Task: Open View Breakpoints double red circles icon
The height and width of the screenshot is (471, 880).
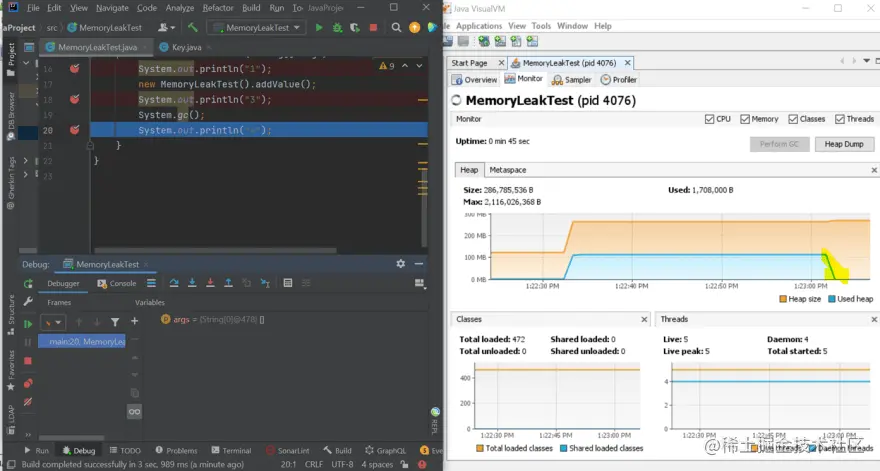Action: (x=28, y=383)
